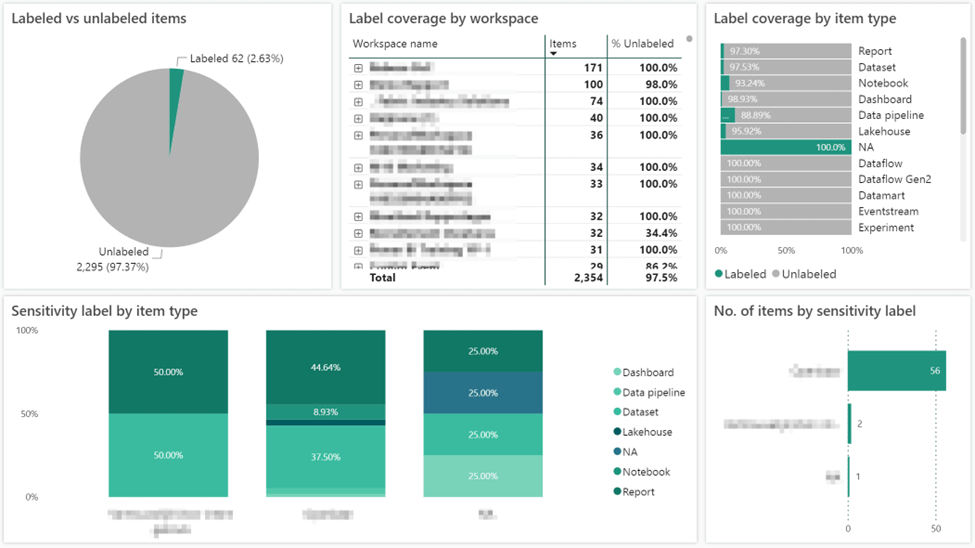The image size is (975, 548).
Task: Click the bar showing 56 items
Action: tap(895, 370)
